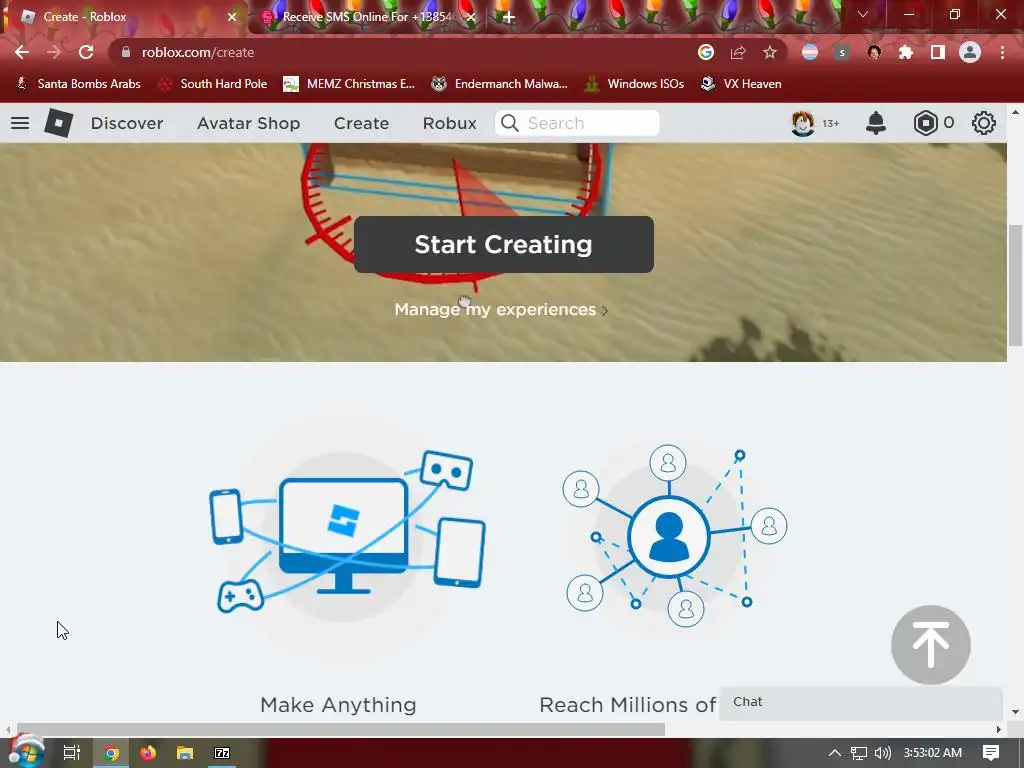The image size is (1024, 768).
Task: Open the Extensions puzzle icon
Action: [x=906, y=52]
